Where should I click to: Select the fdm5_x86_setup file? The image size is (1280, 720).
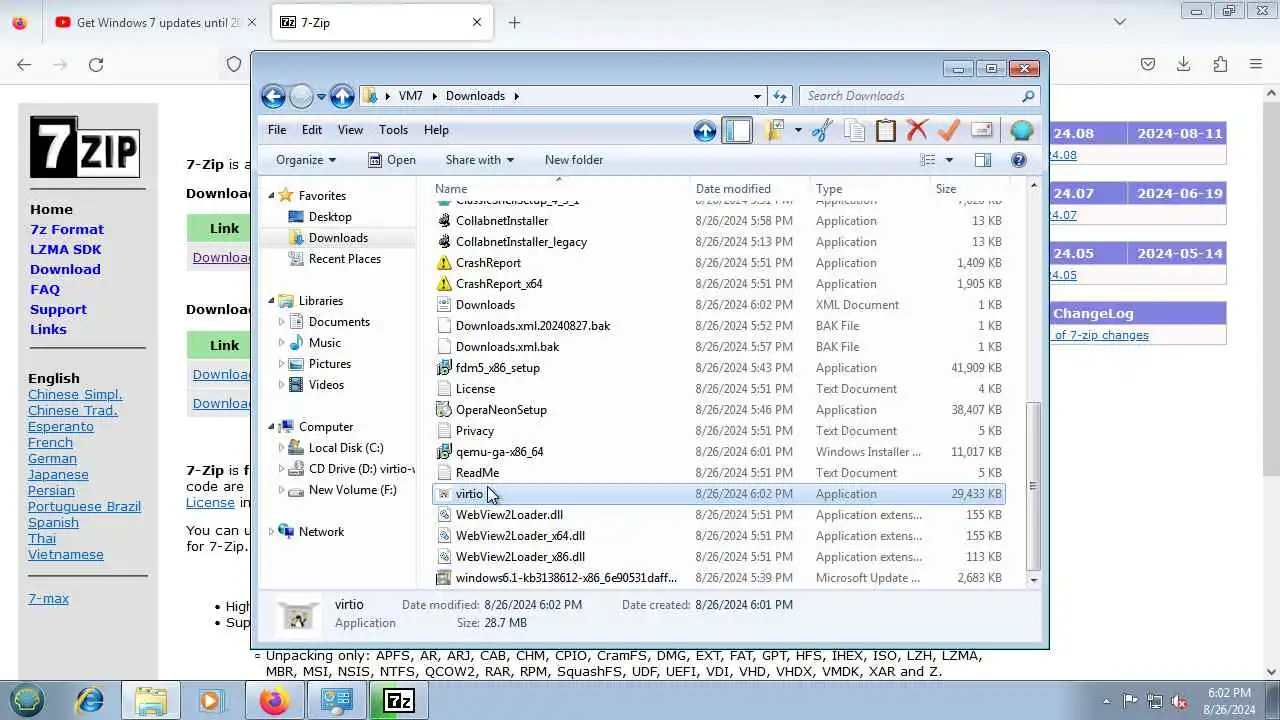point(498,368)
